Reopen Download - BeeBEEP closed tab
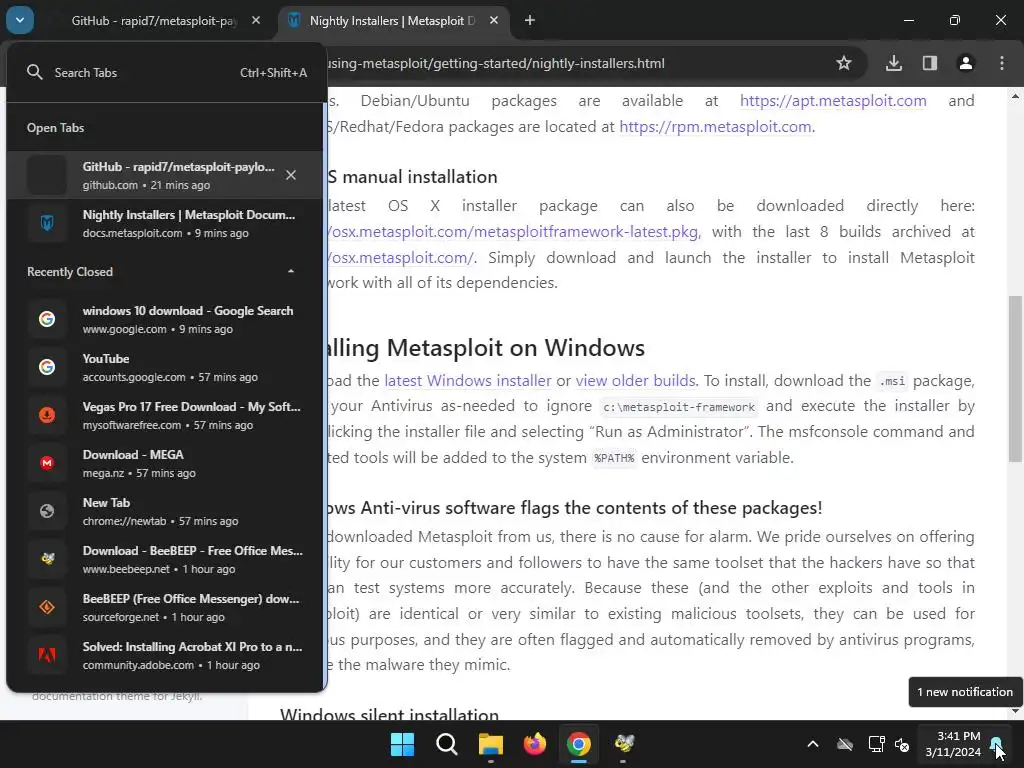Viewport: 1024px width, 768px height. [x=166, y=559]
